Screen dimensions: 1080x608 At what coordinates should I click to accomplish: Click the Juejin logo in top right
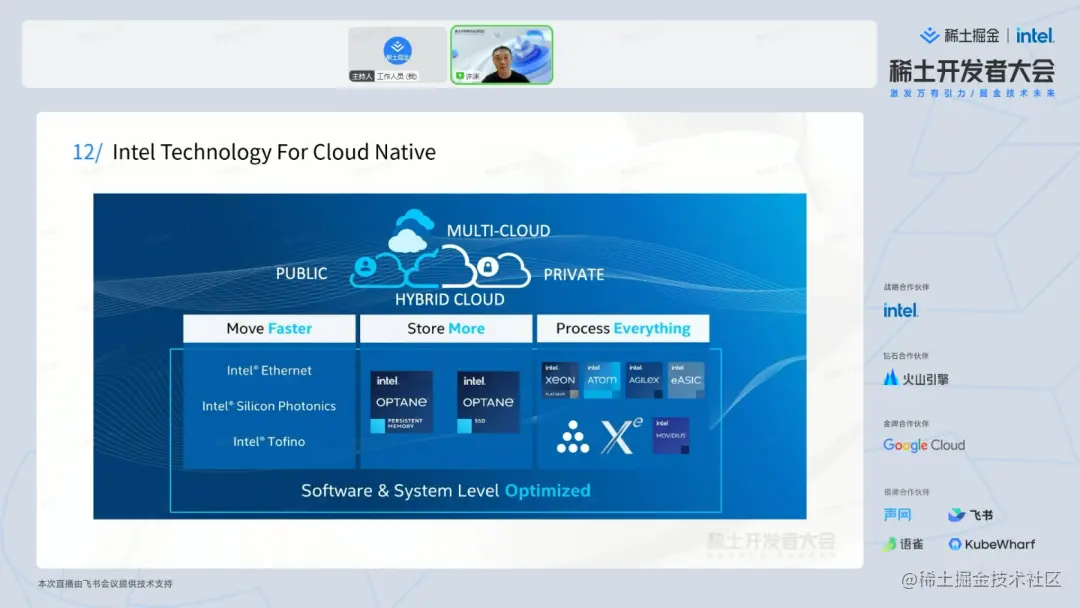(x=959, y=36)
